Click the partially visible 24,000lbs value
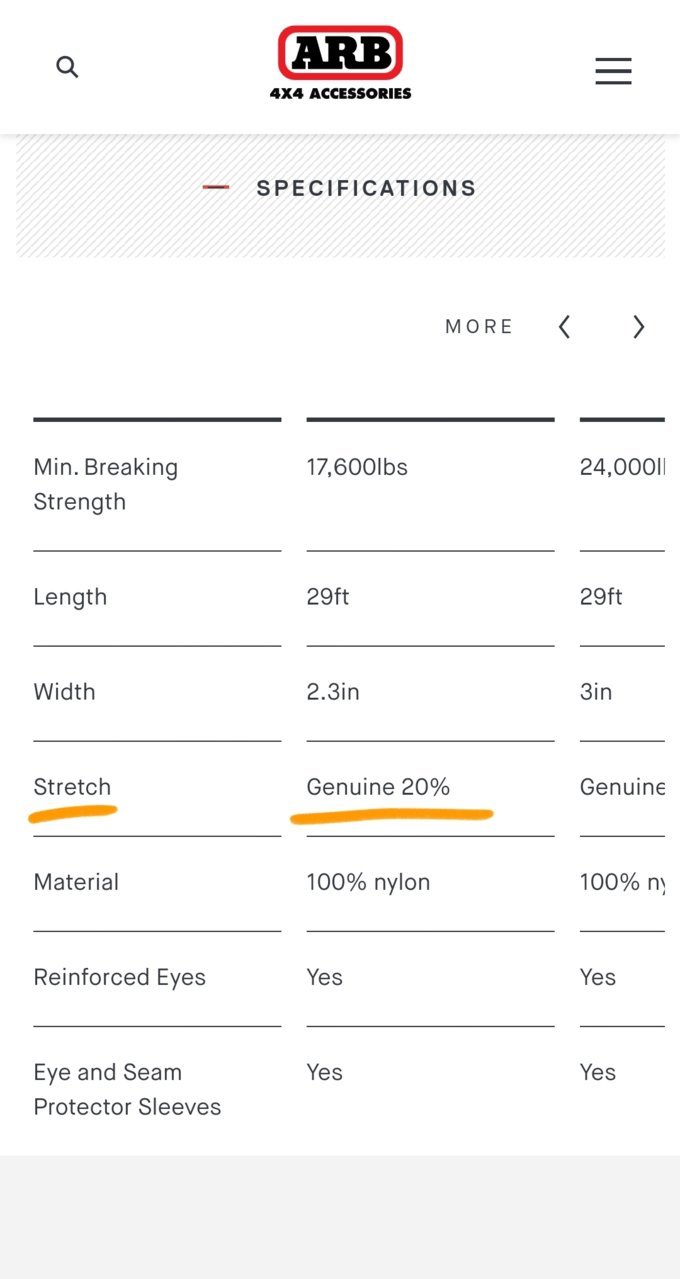This screenshot has width=680, height=1279. point(622,467)
